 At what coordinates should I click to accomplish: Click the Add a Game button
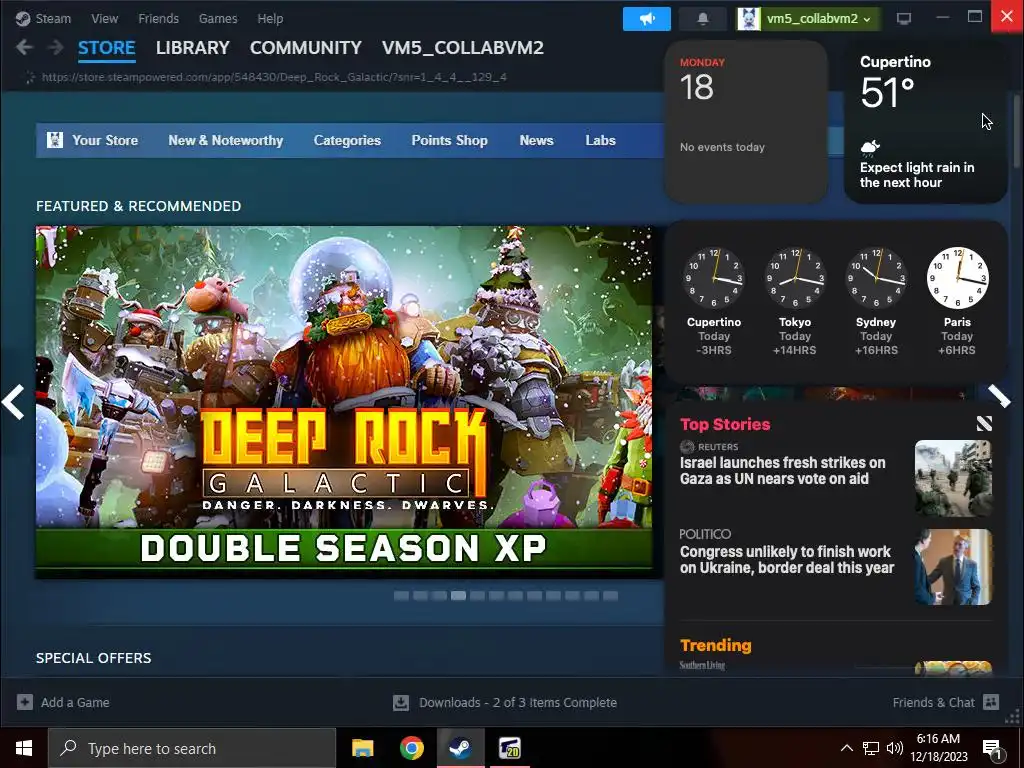63,702
